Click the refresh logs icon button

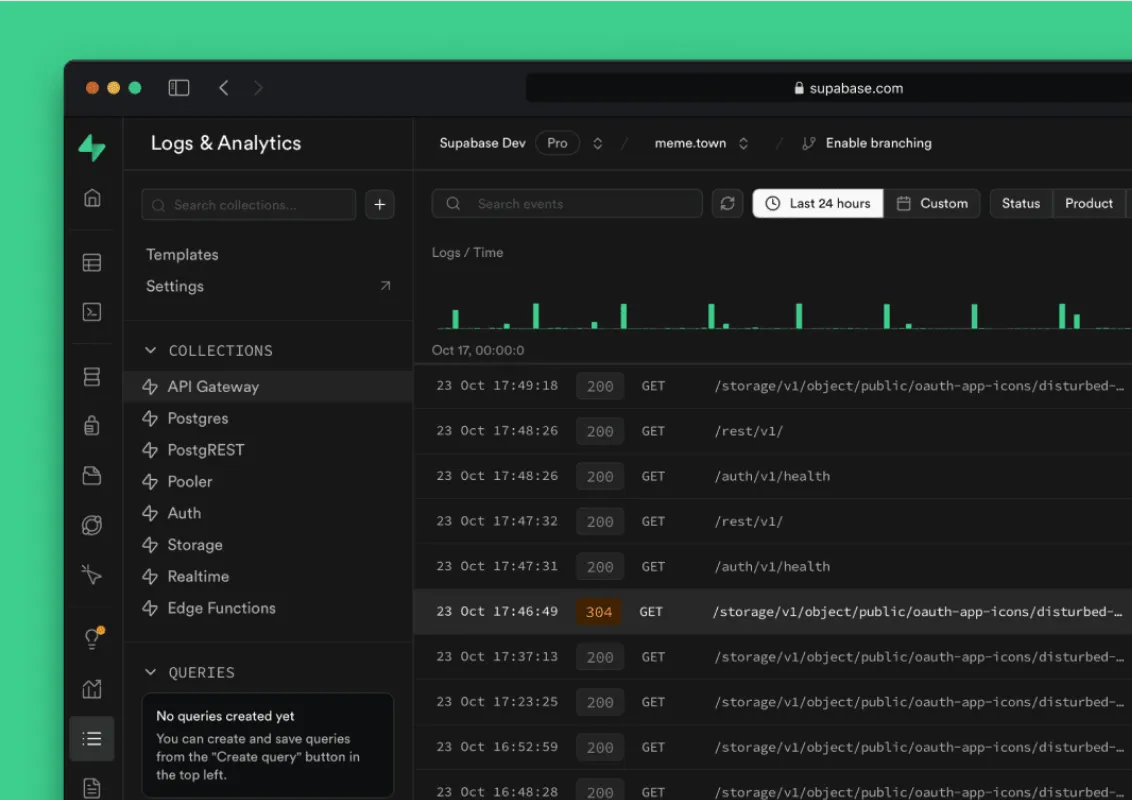point(727,204)
